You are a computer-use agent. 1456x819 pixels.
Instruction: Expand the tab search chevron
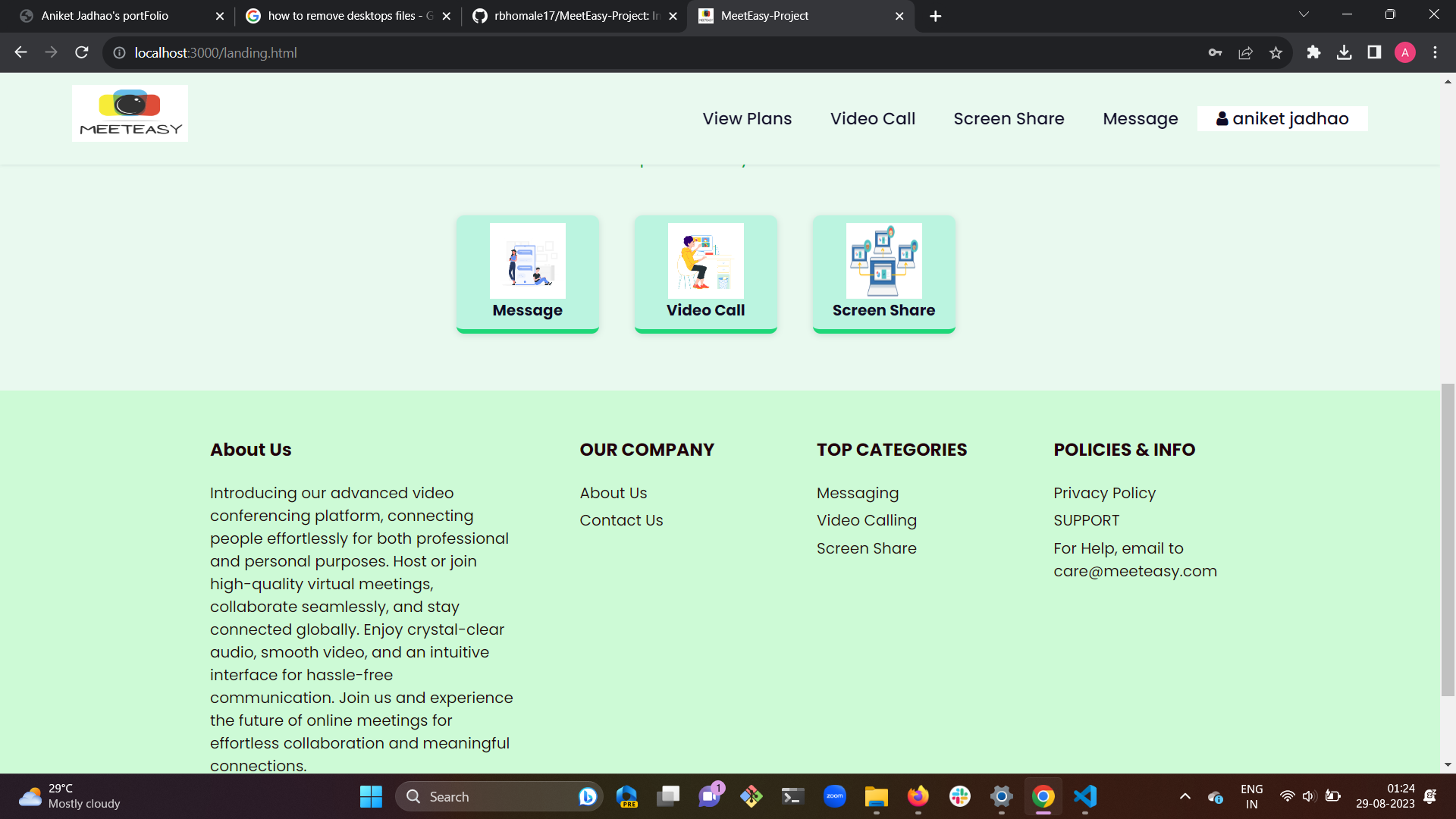click(x=1304, y=14)
